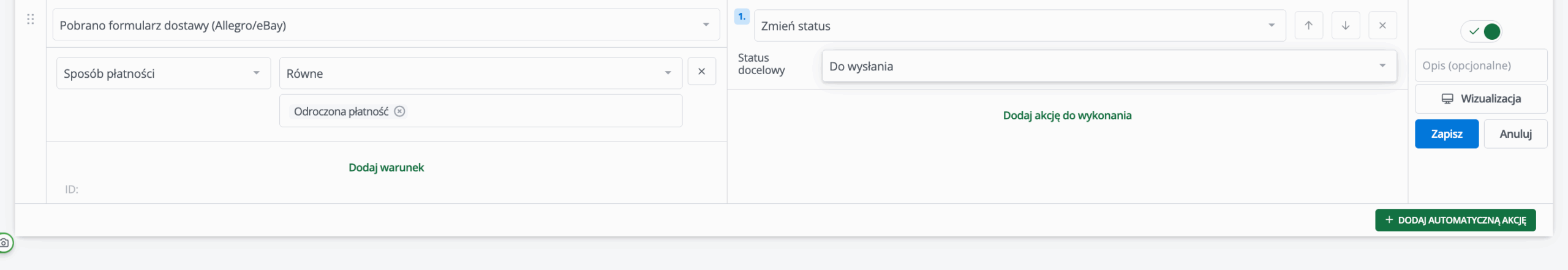Remove the Sposób płatności condition row
The height and width of the screenshot is (270, 1568).
pos(701,72)
